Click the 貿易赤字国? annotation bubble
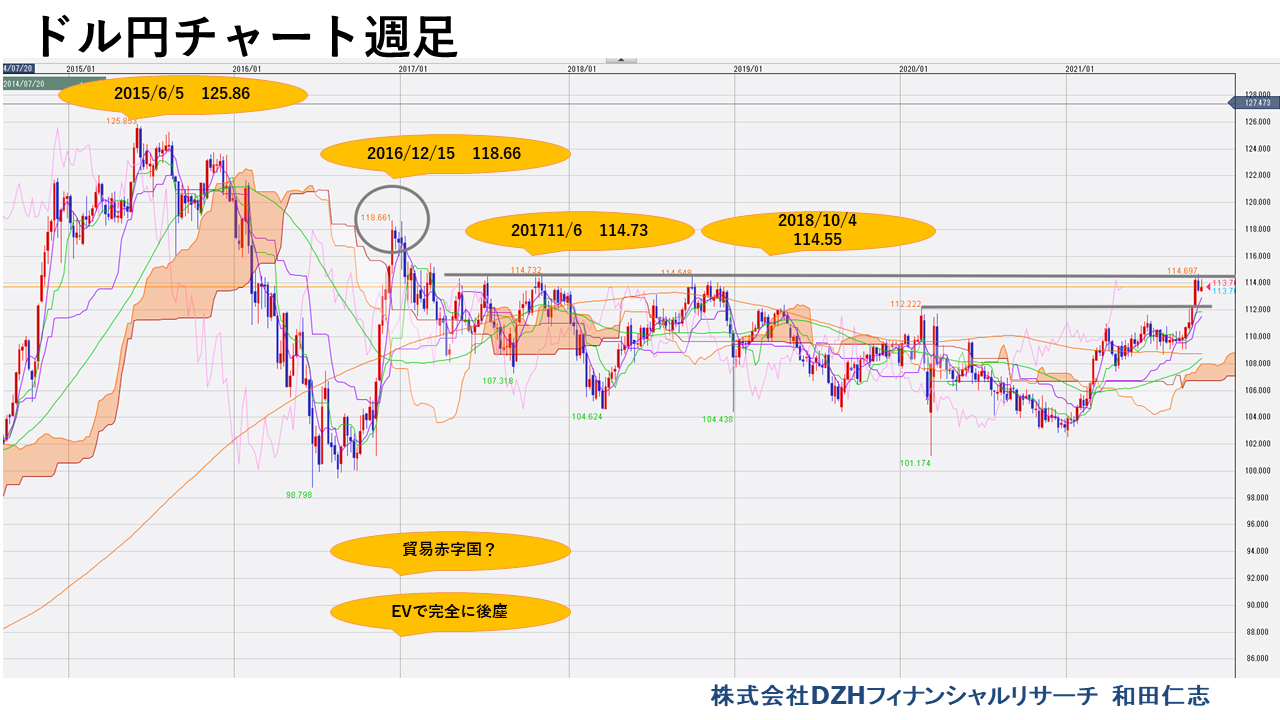Viewport: 1280px width, 720px height. point(449,548)
